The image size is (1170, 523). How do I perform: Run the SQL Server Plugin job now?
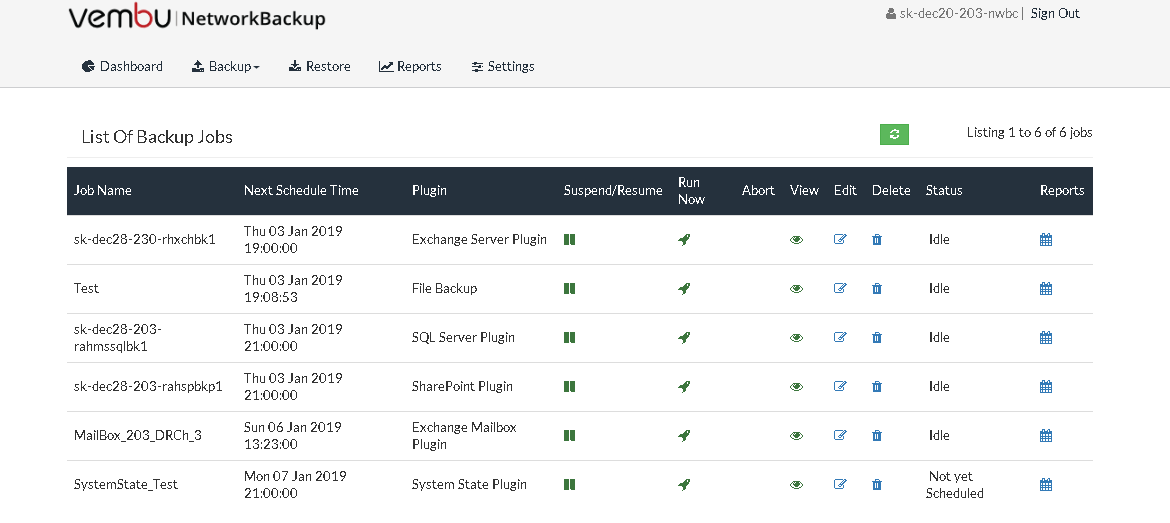[x=683, y=337]
